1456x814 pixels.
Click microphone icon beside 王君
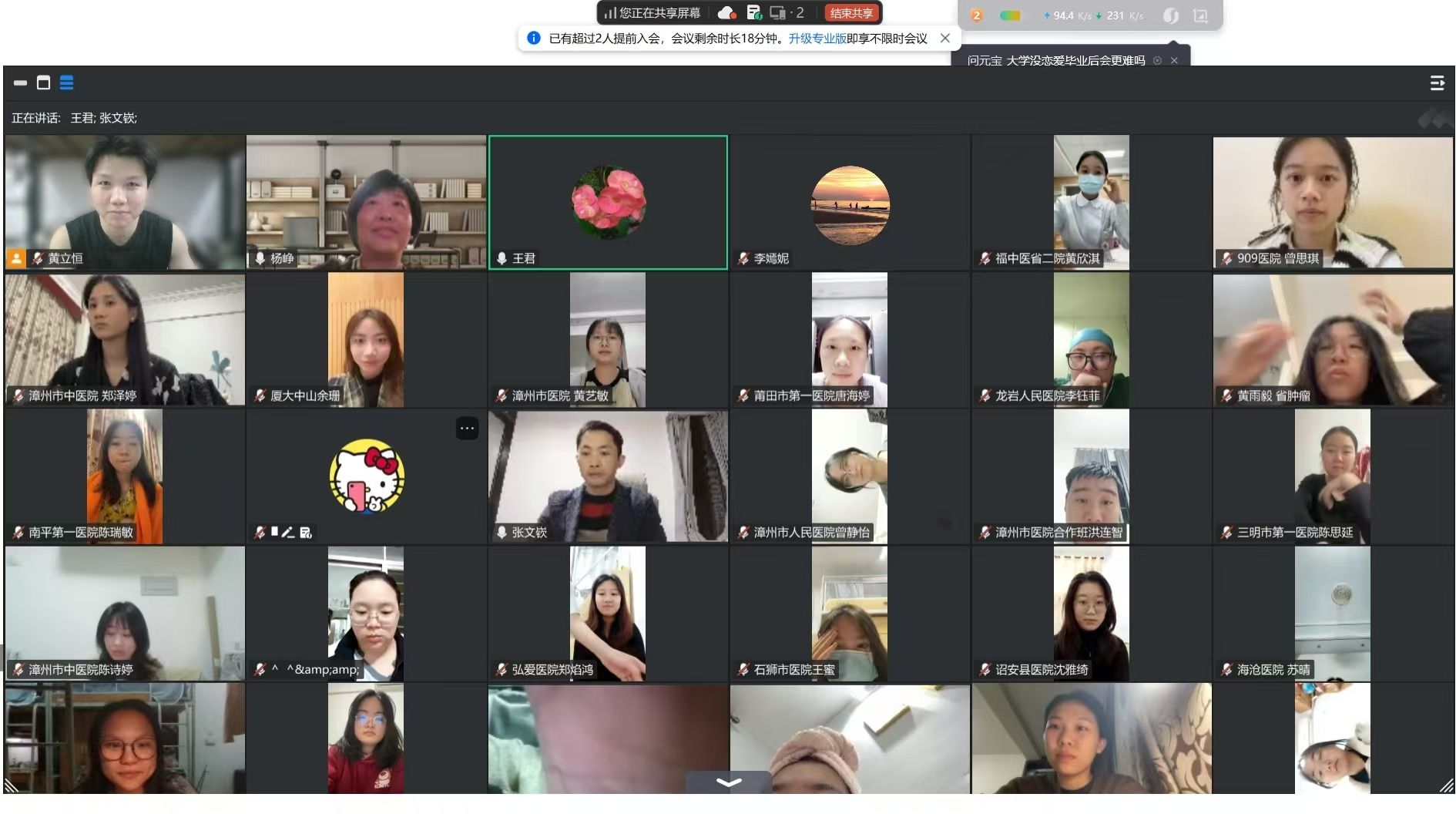tap(502, 258)
